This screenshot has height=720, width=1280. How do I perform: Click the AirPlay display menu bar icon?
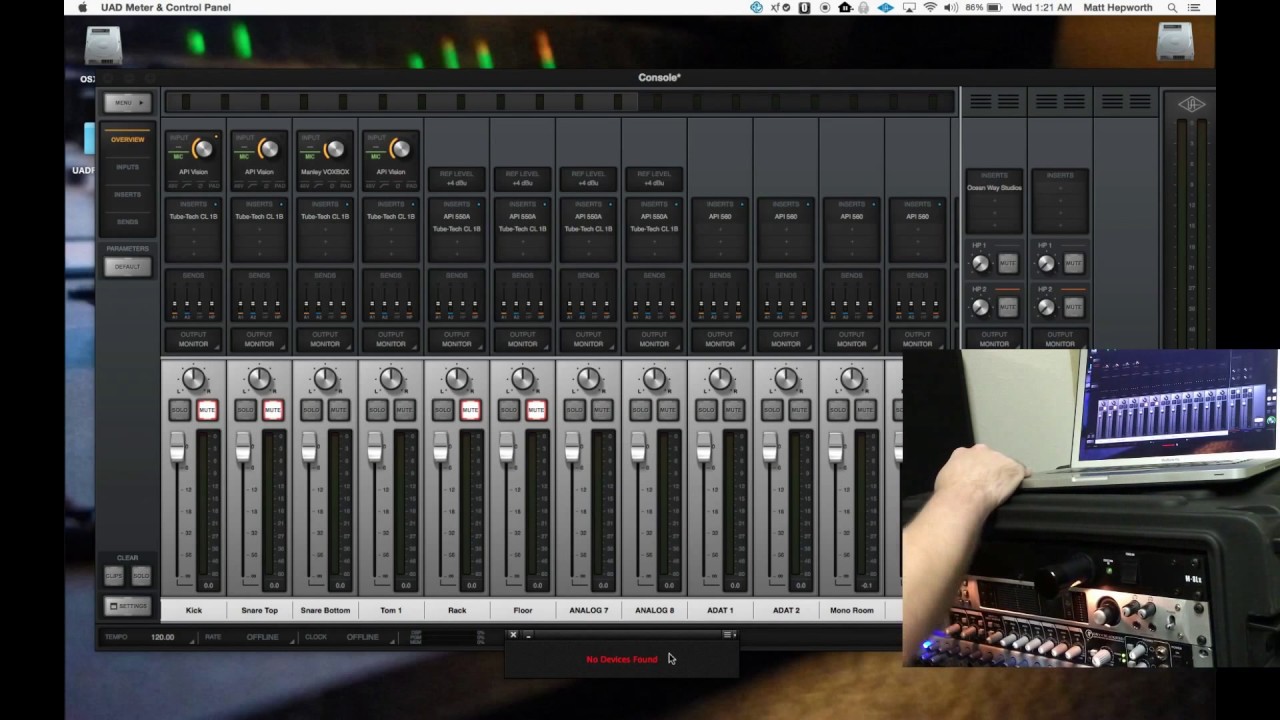pyautogui.click(x=908, y=8)
